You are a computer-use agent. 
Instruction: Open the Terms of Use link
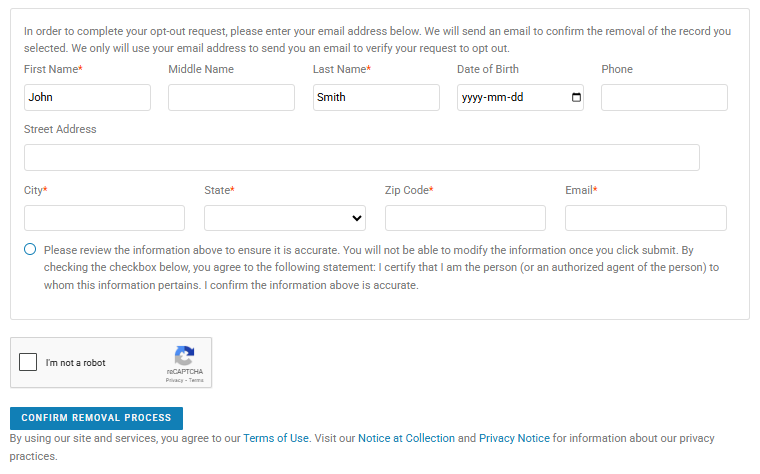click(276, 438)
